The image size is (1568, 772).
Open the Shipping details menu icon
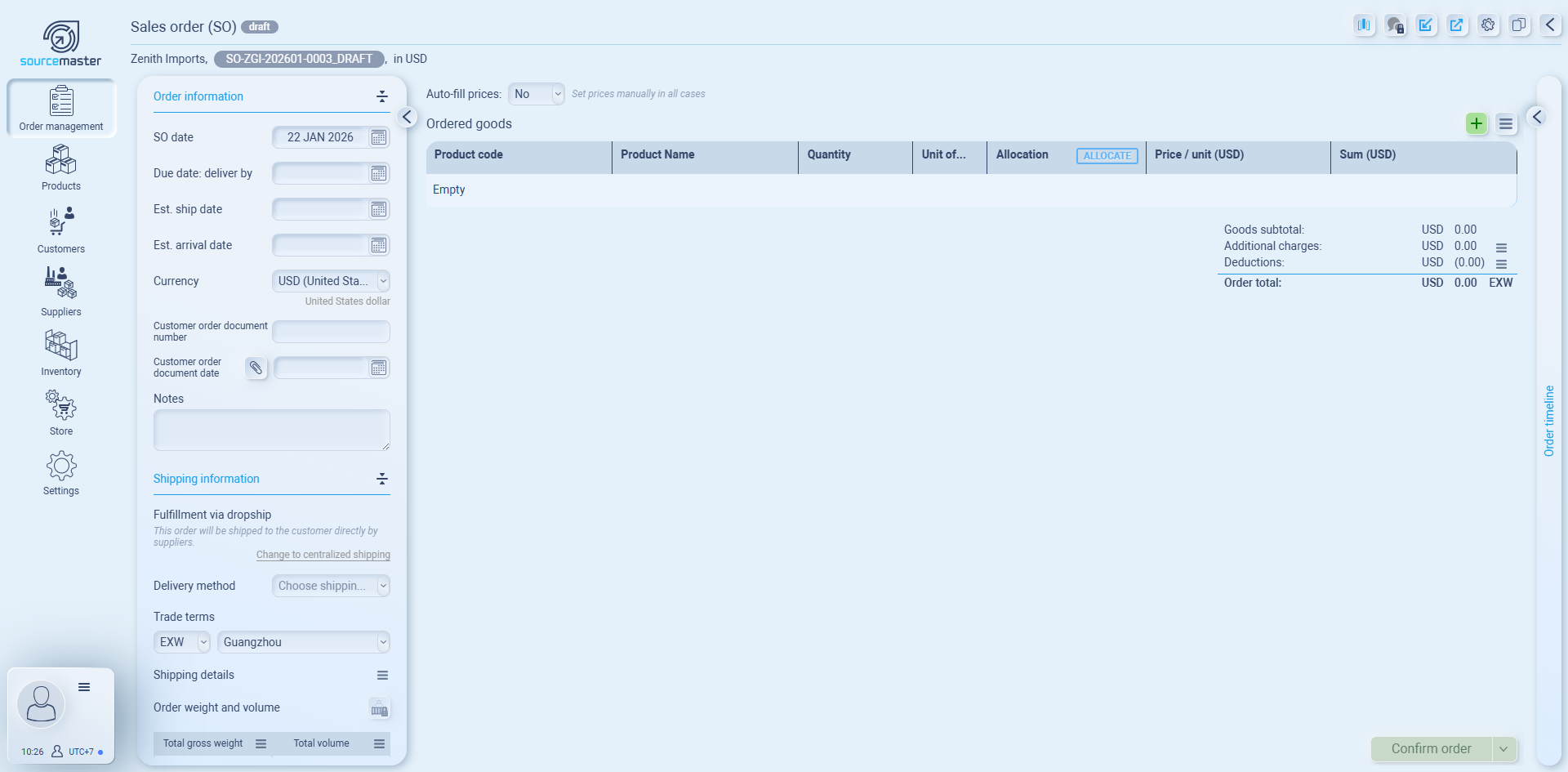pos(382,675)
